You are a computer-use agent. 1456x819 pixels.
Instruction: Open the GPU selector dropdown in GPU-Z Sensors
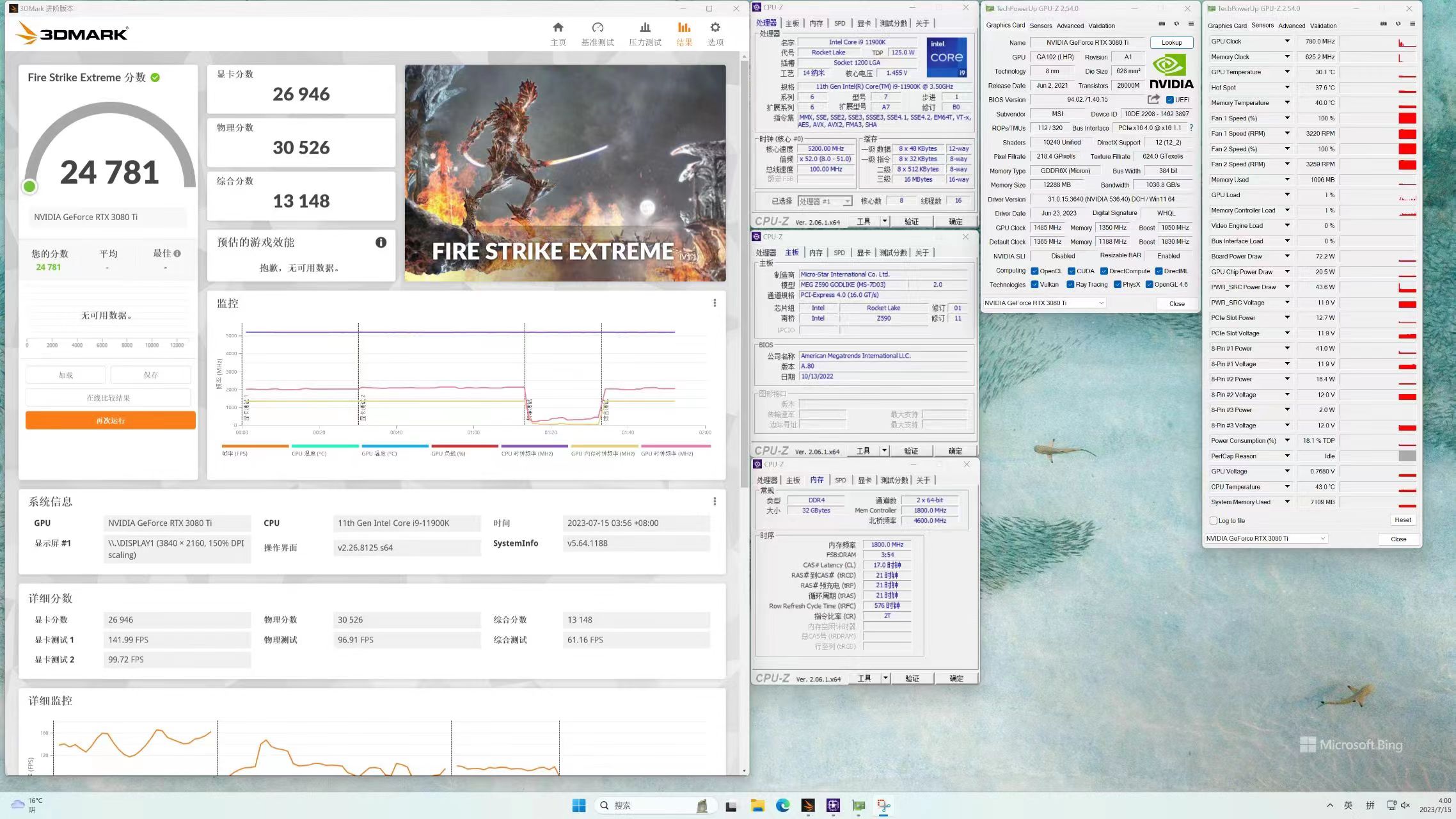click(1266, 539)
